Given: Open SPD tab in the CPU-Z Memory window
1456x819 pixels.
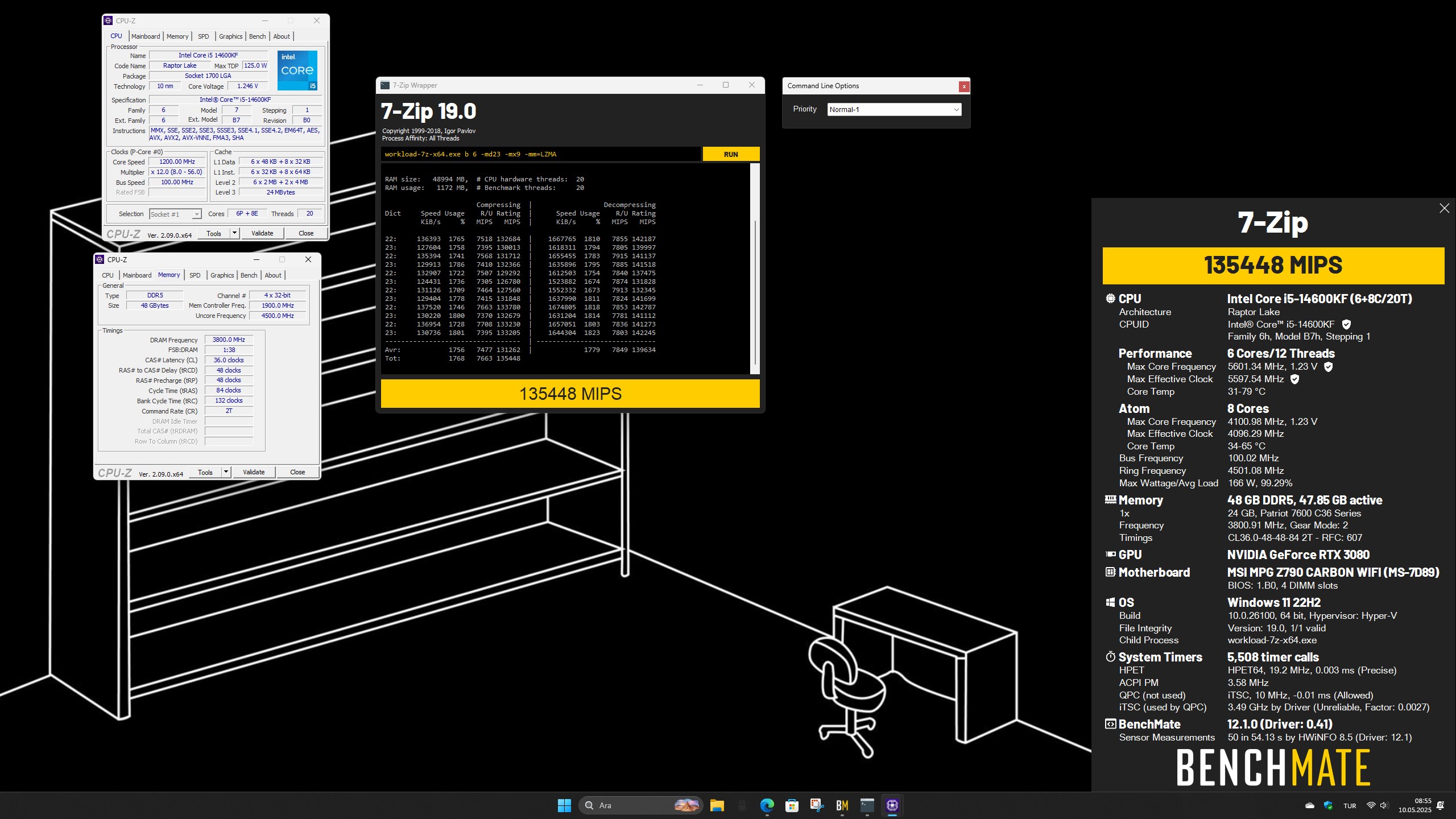Looking at the screenshot, I should [x=195, y=275].
